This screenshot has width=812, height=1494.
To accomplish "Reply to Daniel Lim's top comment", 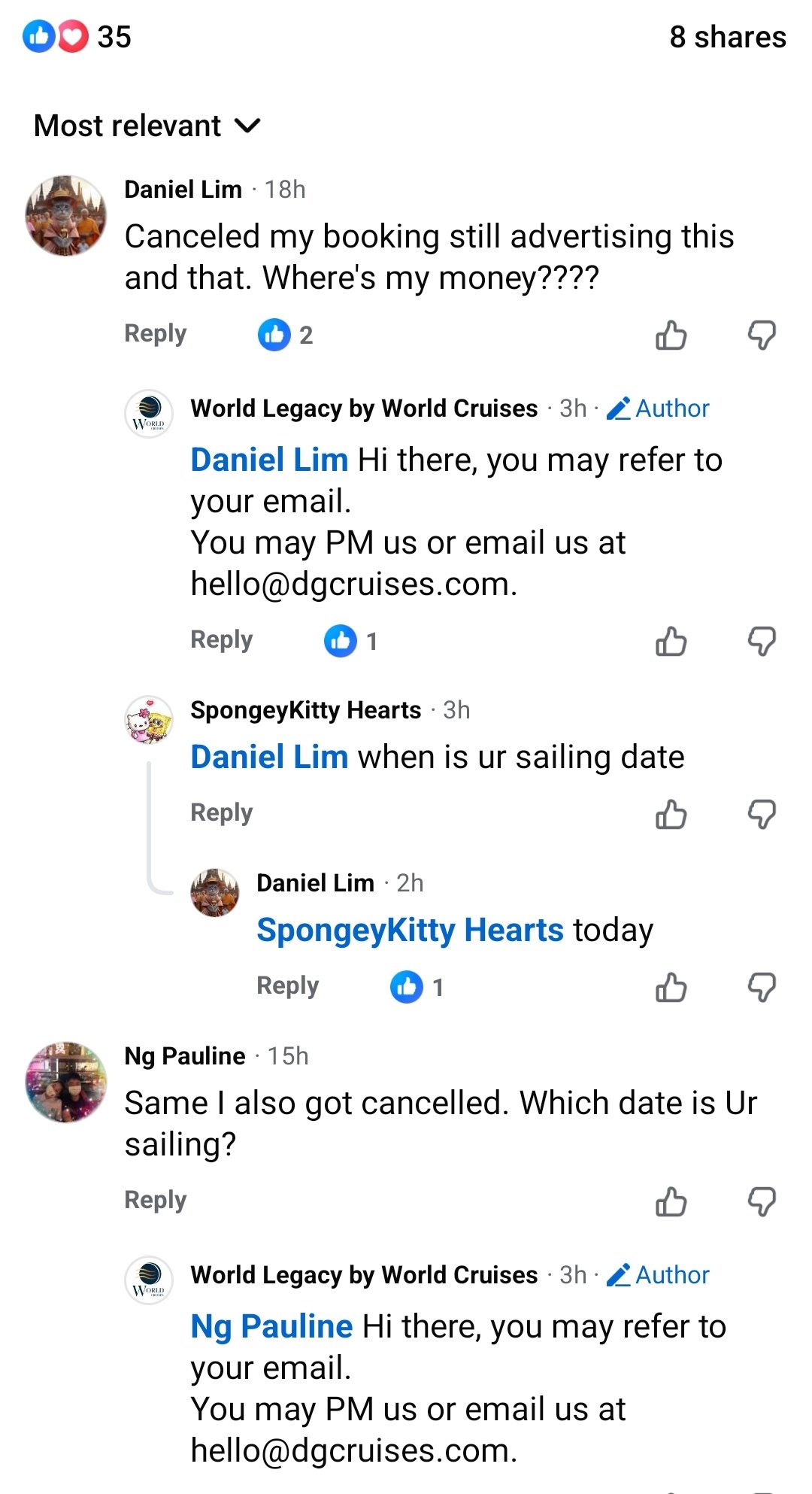I will point(155,333).
